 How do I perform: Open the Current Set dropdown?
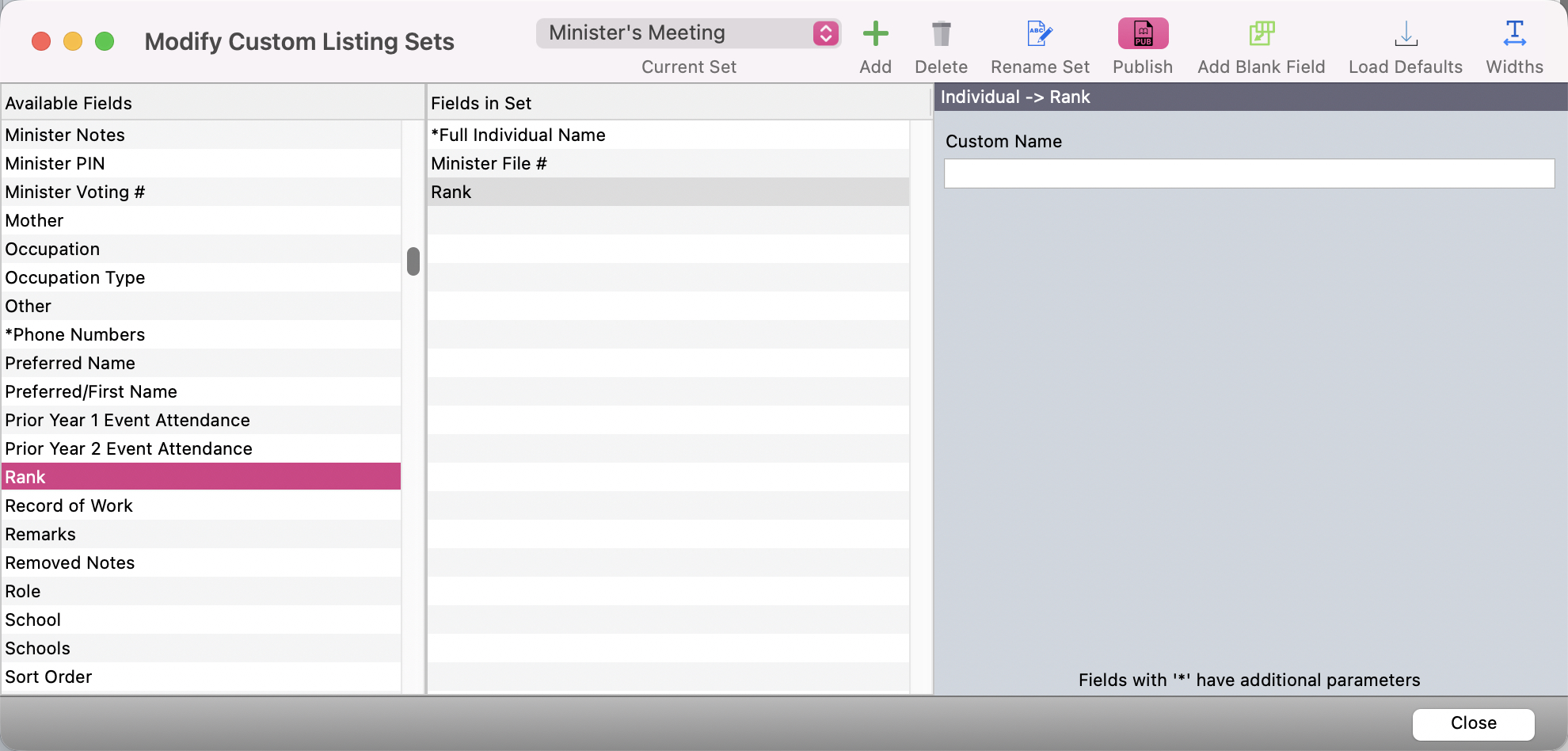pos(688,33)
